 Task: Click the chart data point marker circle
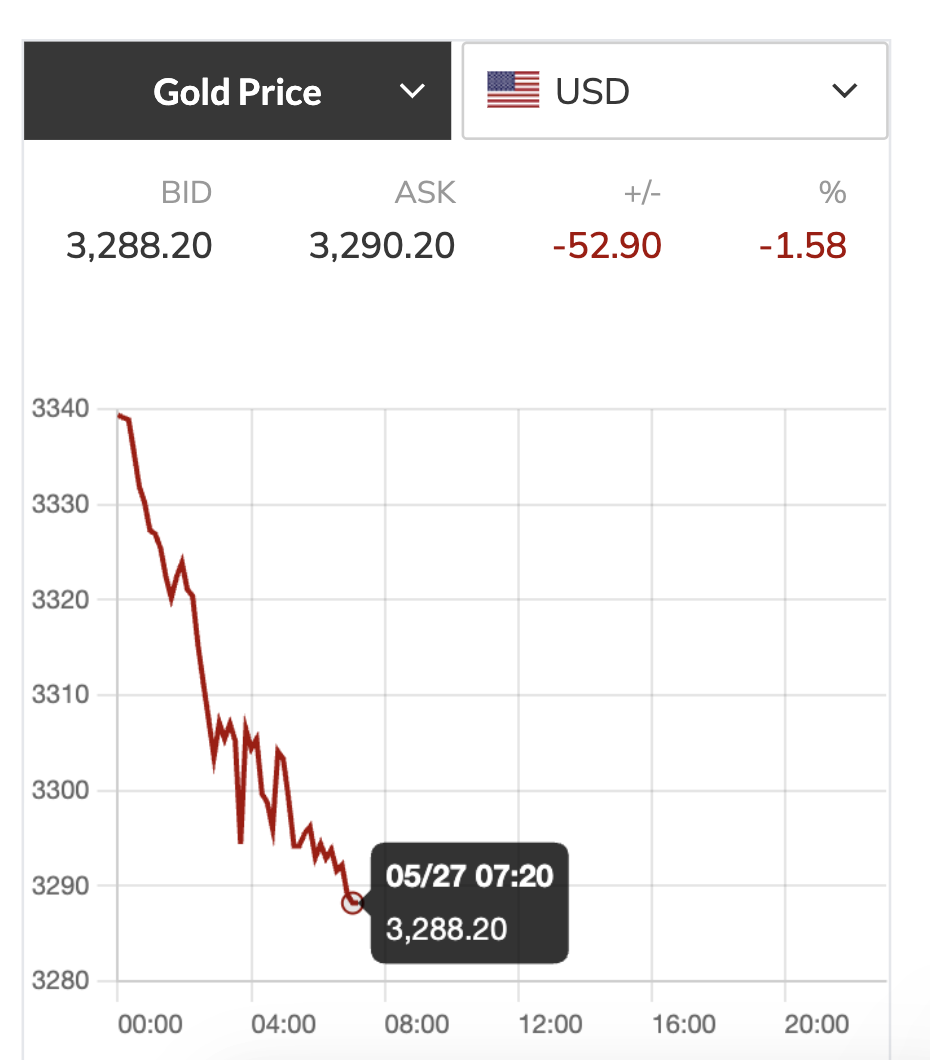(352, 903)
